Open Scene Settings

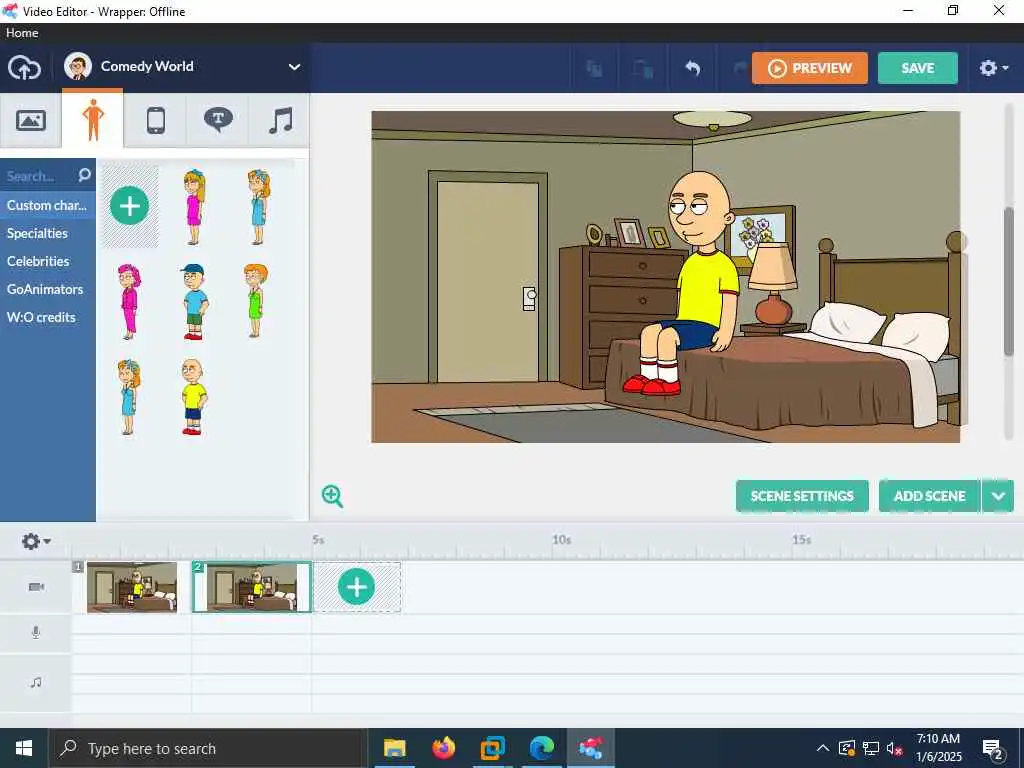[802, 496]
